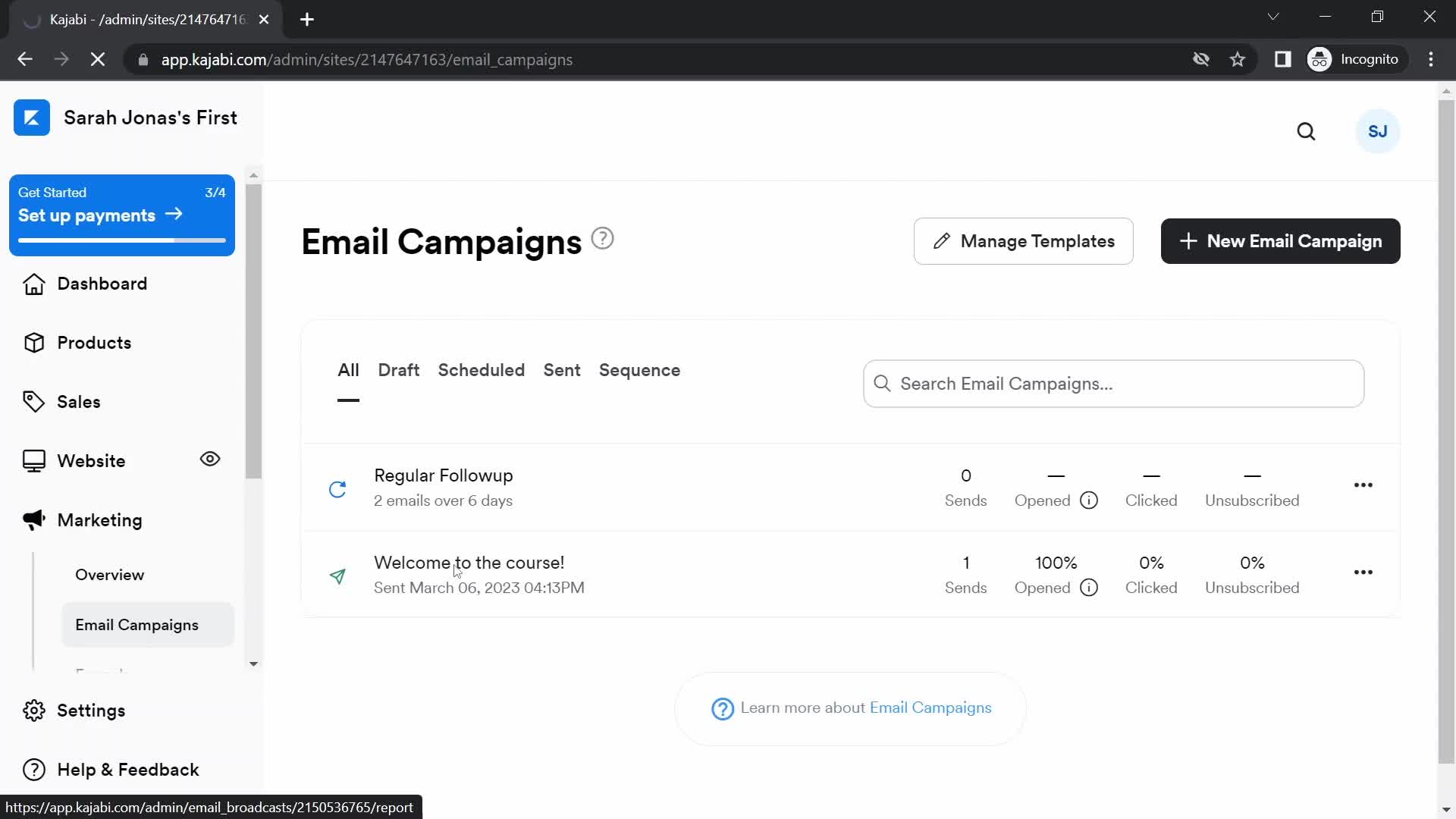Click the Products sidebar icon
Viewport: 1456px width, 819px height.
click(36, 343)
